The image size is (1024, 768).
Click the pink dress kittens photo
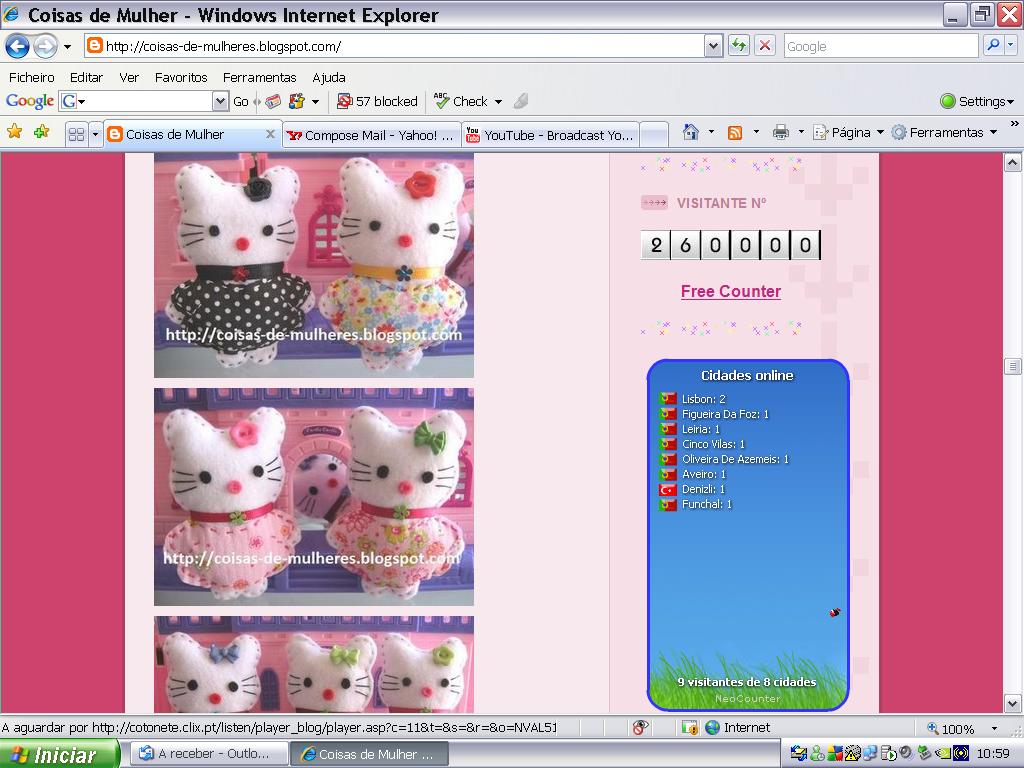tap(314, 497)
